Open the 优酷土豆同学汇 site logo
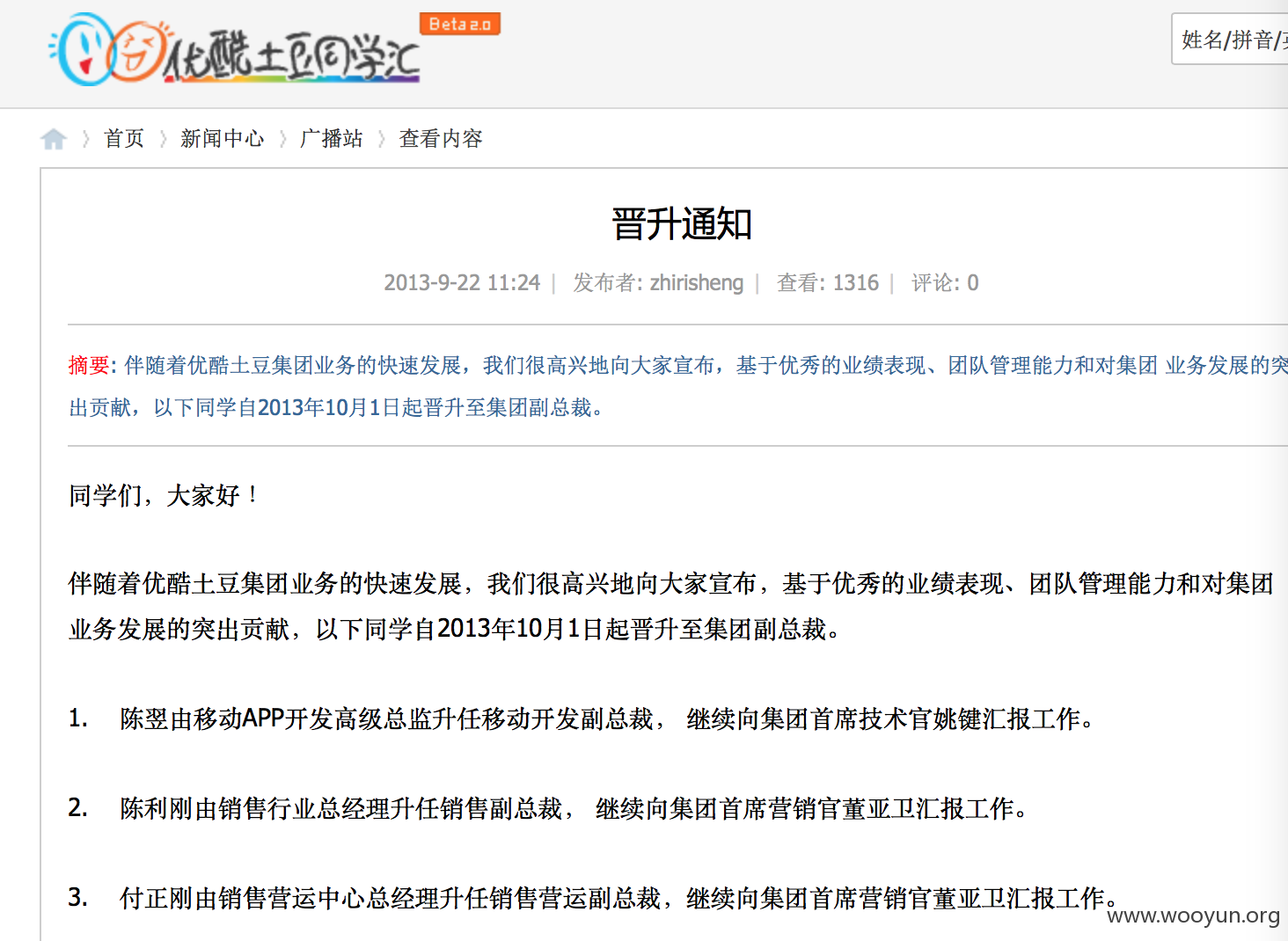The height and width of the screenshot is (941, 1288). (x=234, y=49)
